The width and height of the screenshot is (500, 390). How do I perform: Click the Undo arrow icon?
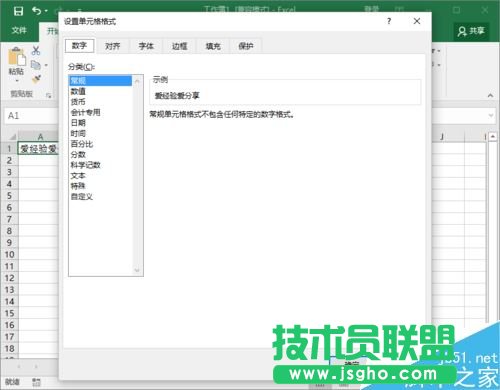(x=37, y=11)
